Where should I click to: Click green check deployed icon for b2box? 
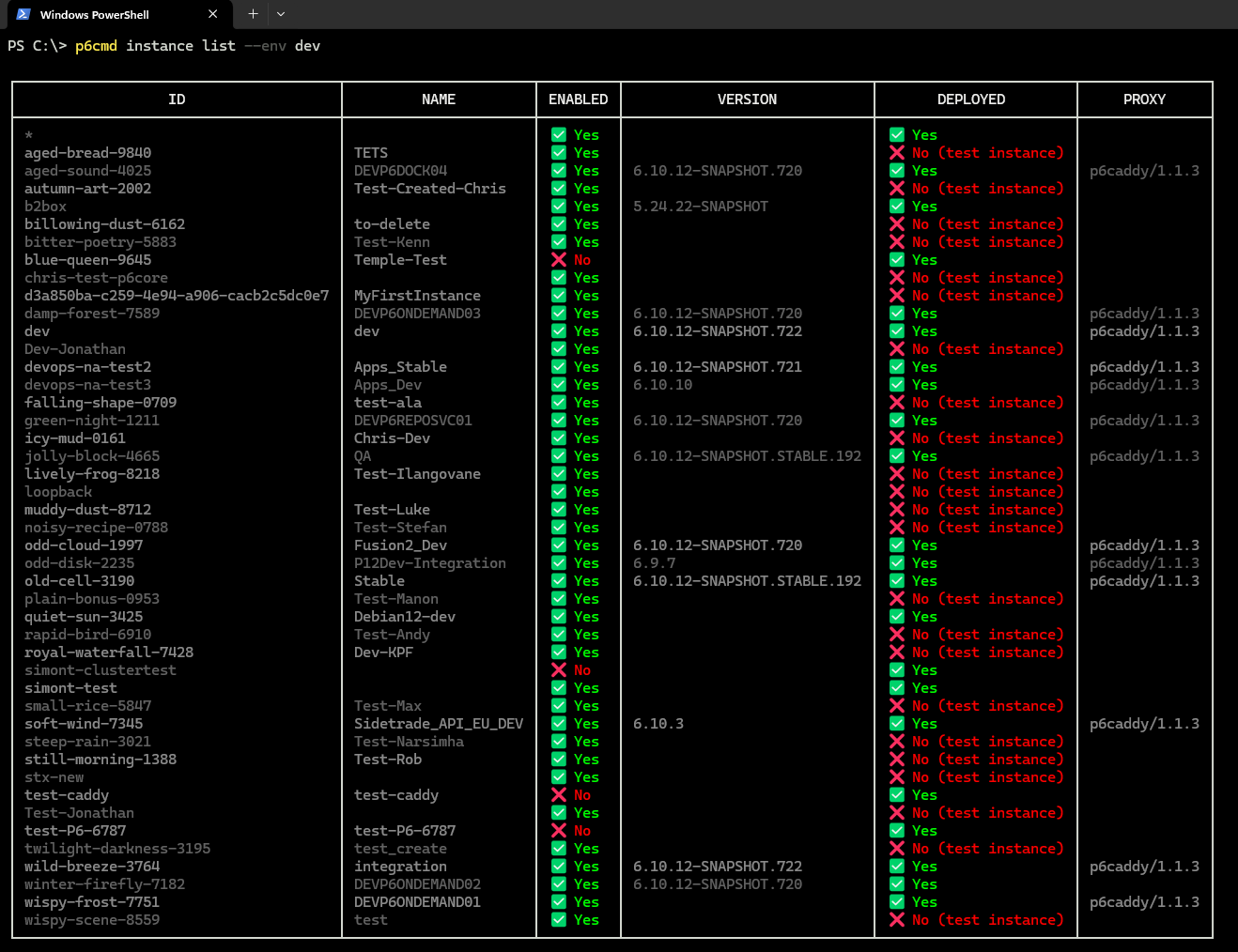pos(897,207)
